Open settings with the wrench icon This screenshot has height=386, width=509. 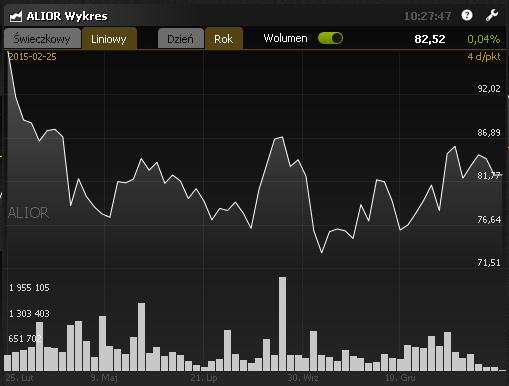tap(492, 15)
